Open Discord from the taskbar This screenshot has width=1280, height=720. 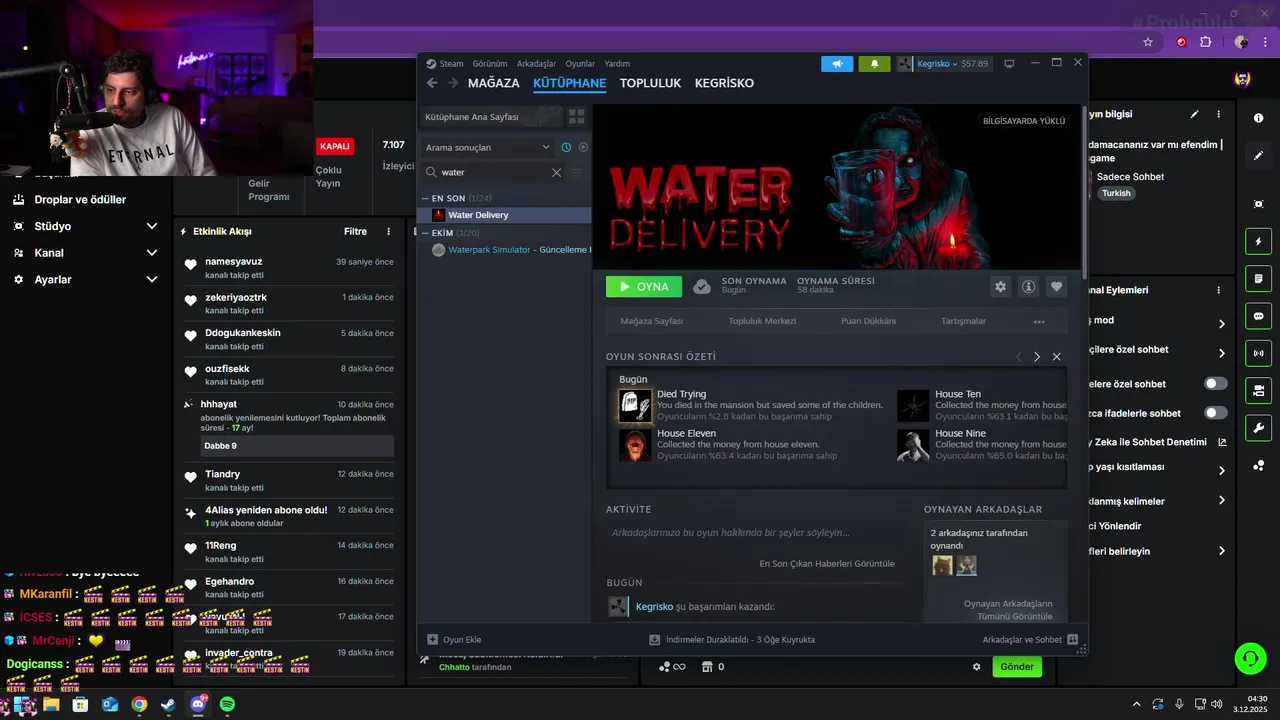click(198, 705)
